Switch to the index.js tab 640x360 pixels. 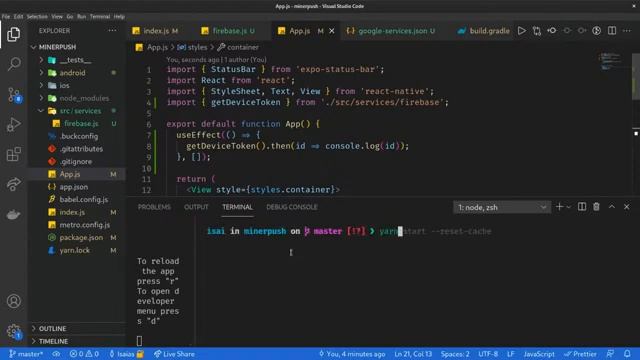click(156, 31)
